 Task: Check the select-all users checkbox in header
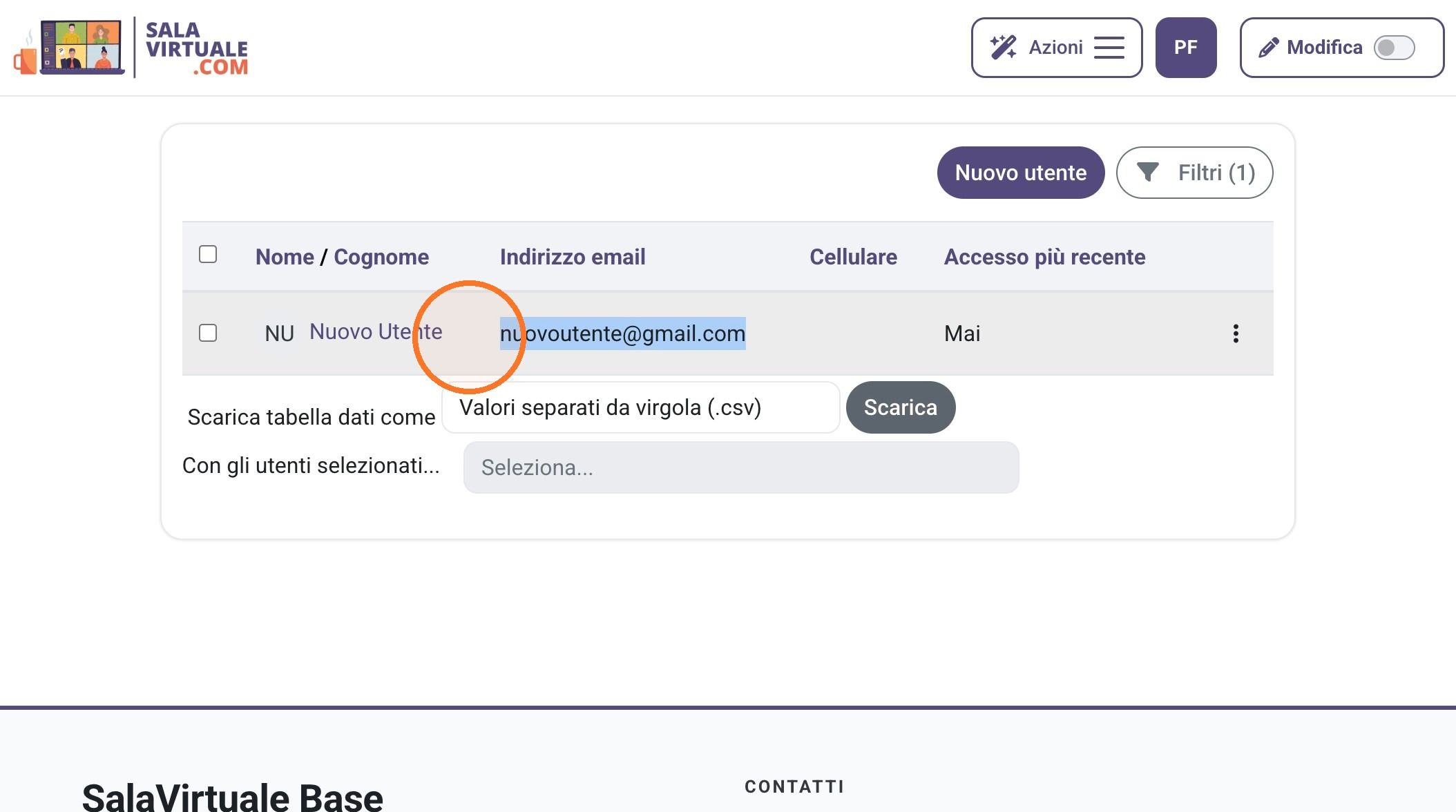tap(208, 254)
